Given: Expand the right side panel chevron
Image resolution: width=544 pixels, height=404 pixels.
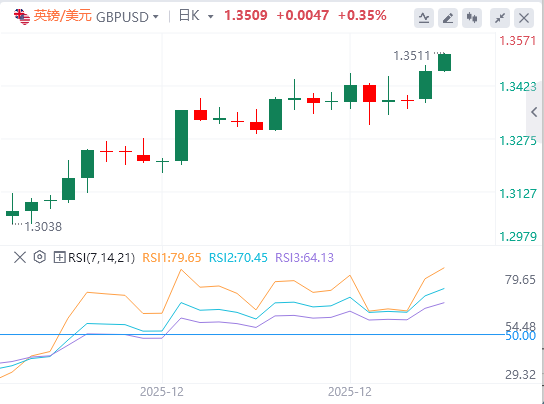Looking at the screenshot, I should (x=534, y=112).
